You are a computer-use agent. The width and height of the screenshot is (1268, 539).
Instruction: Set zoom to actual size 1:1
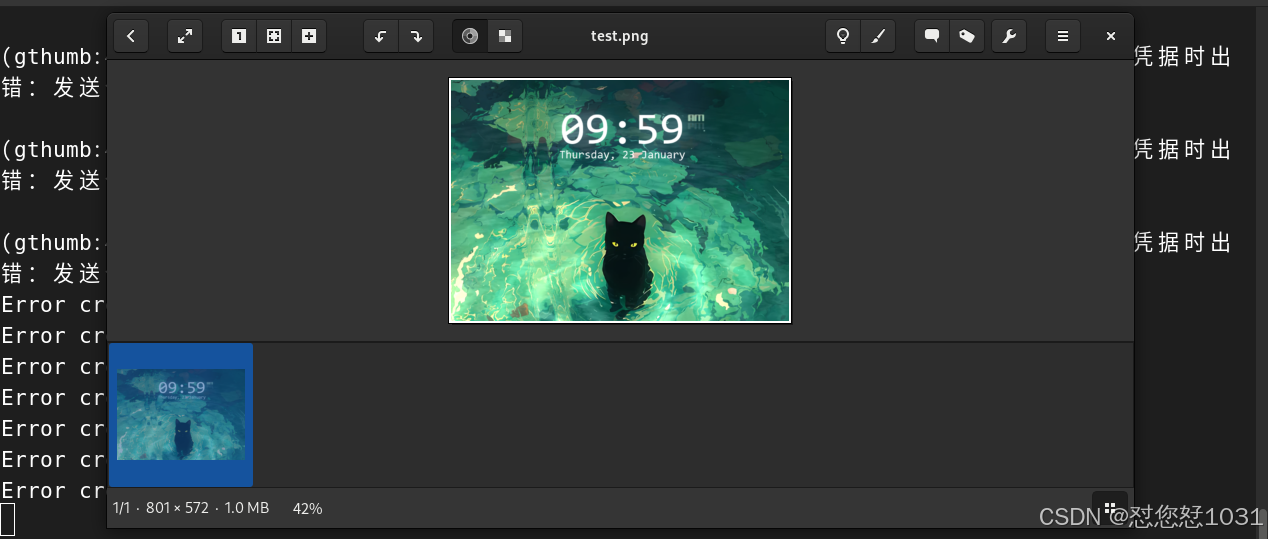tap(239, 36)
